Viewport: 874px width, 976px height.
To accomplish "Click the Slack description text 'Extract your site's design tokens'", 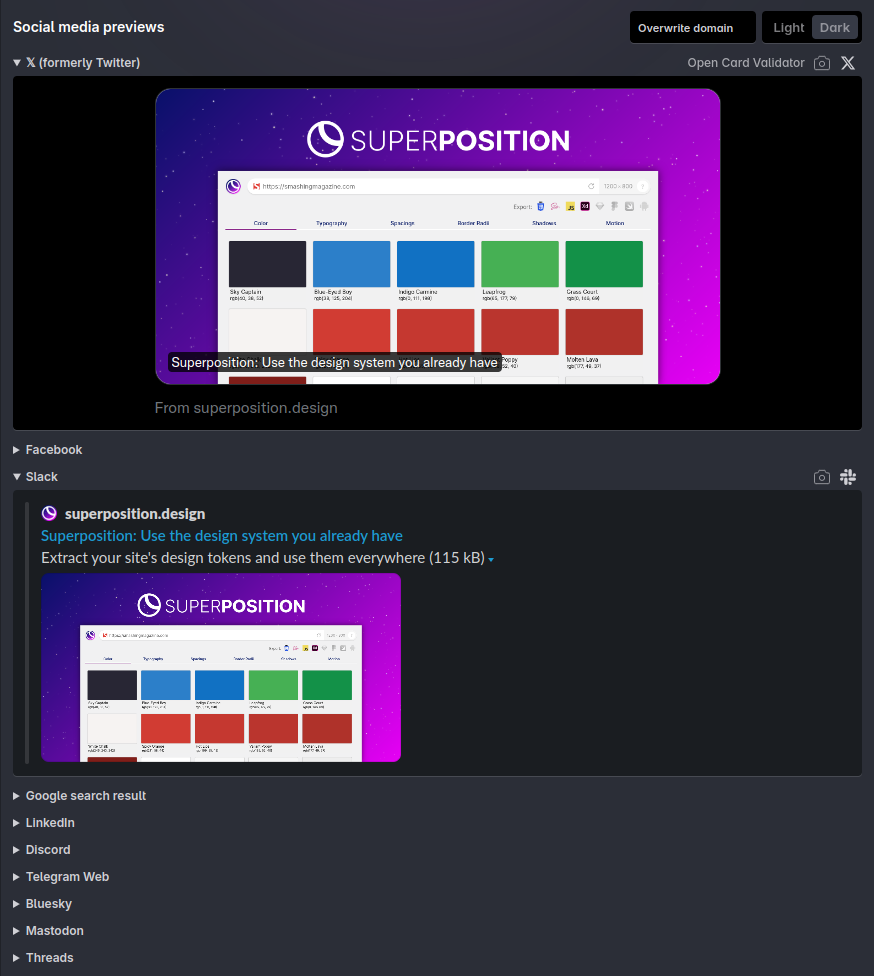I will 263,558.
